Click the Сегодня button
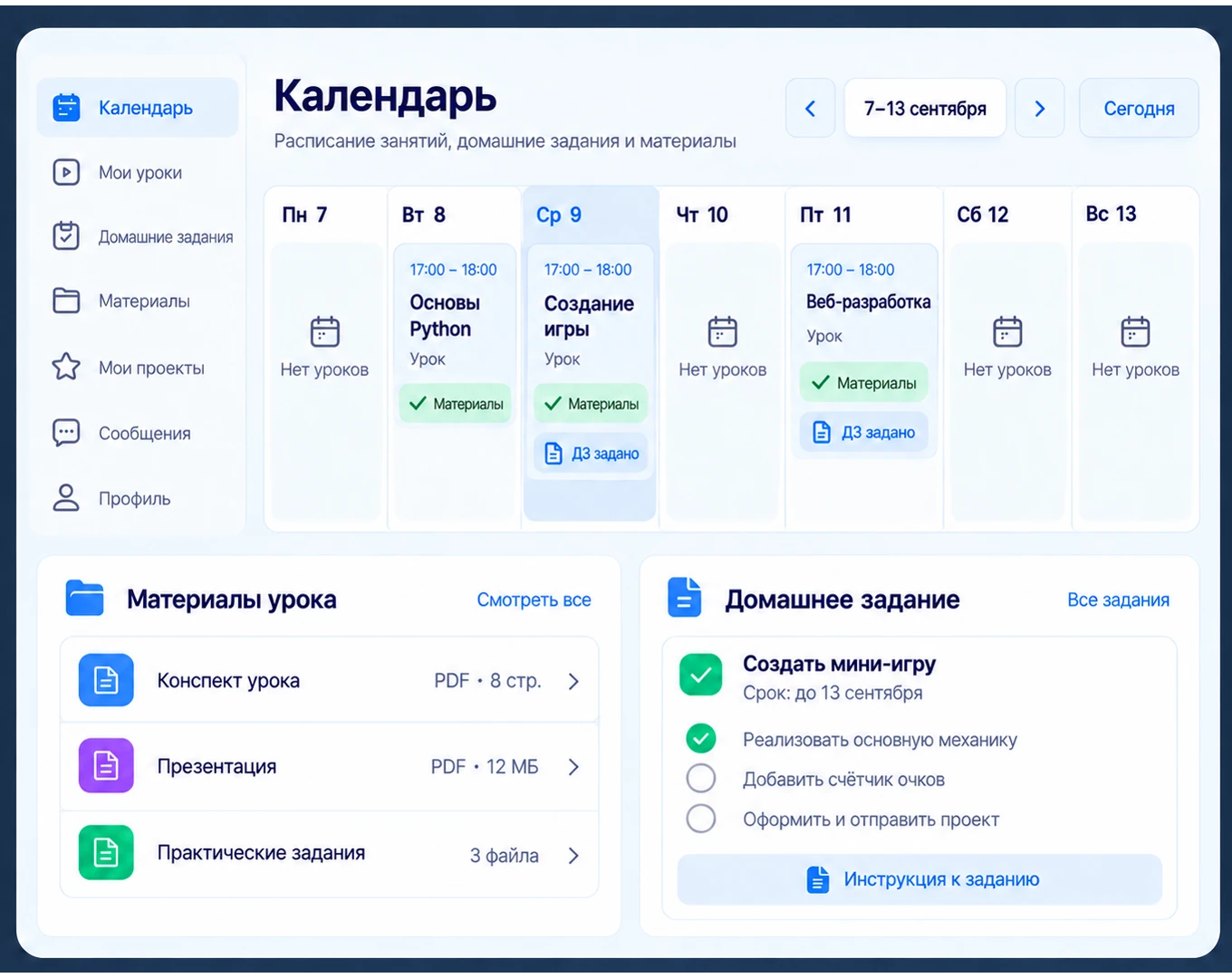 pos(1139,109)
